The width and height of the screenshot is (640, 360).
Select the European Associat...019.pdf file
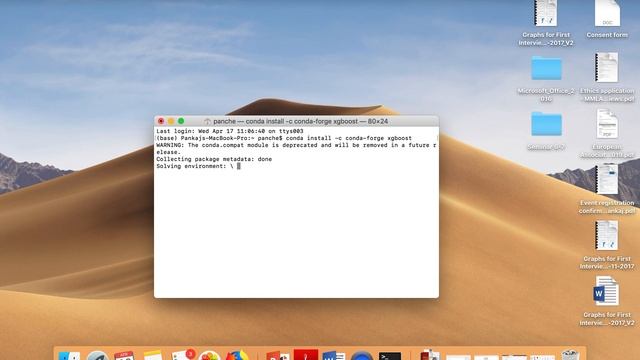point(607,124)
